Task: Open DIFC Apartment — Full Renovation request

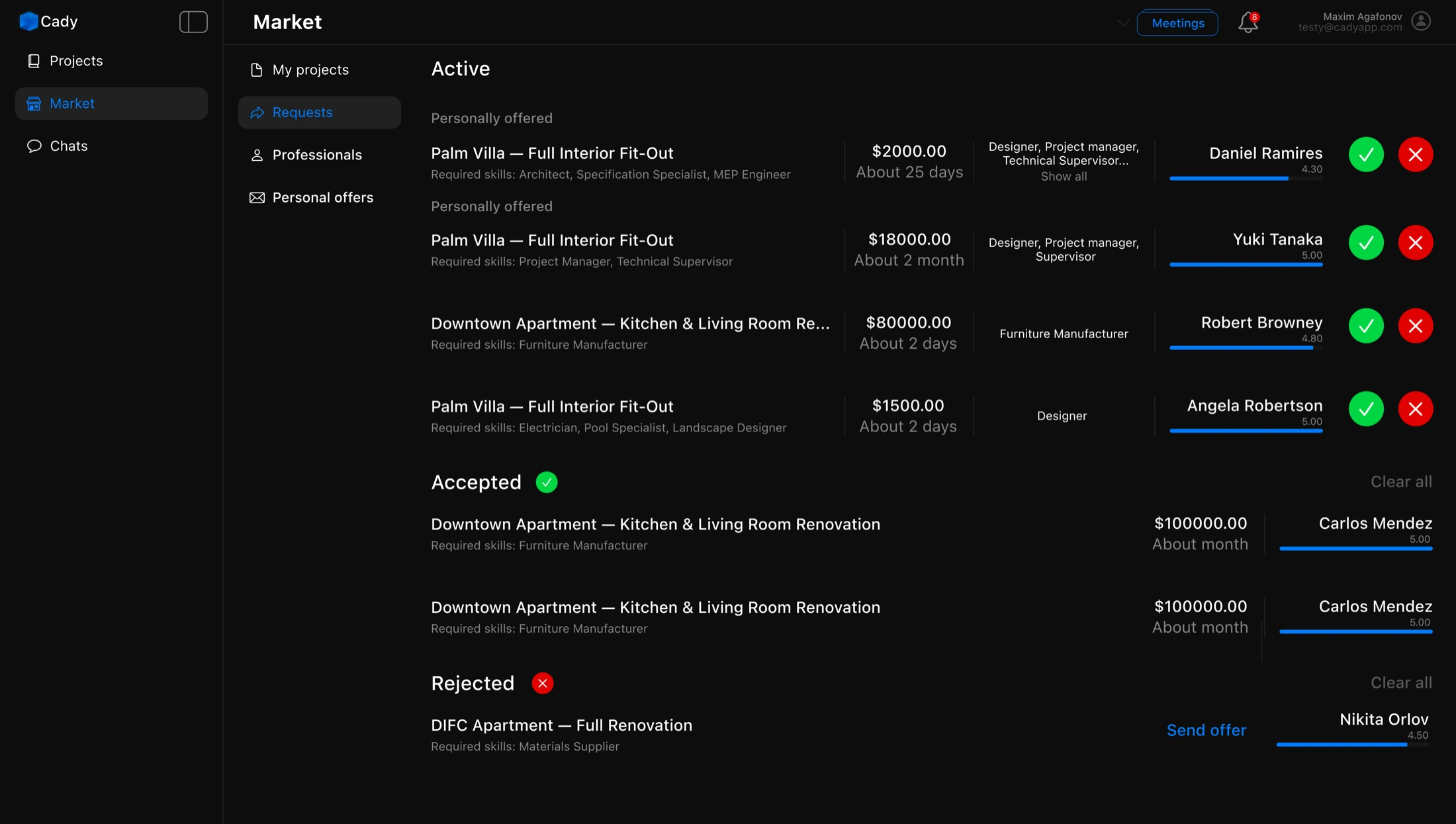Action: click(x=561, y=725)
